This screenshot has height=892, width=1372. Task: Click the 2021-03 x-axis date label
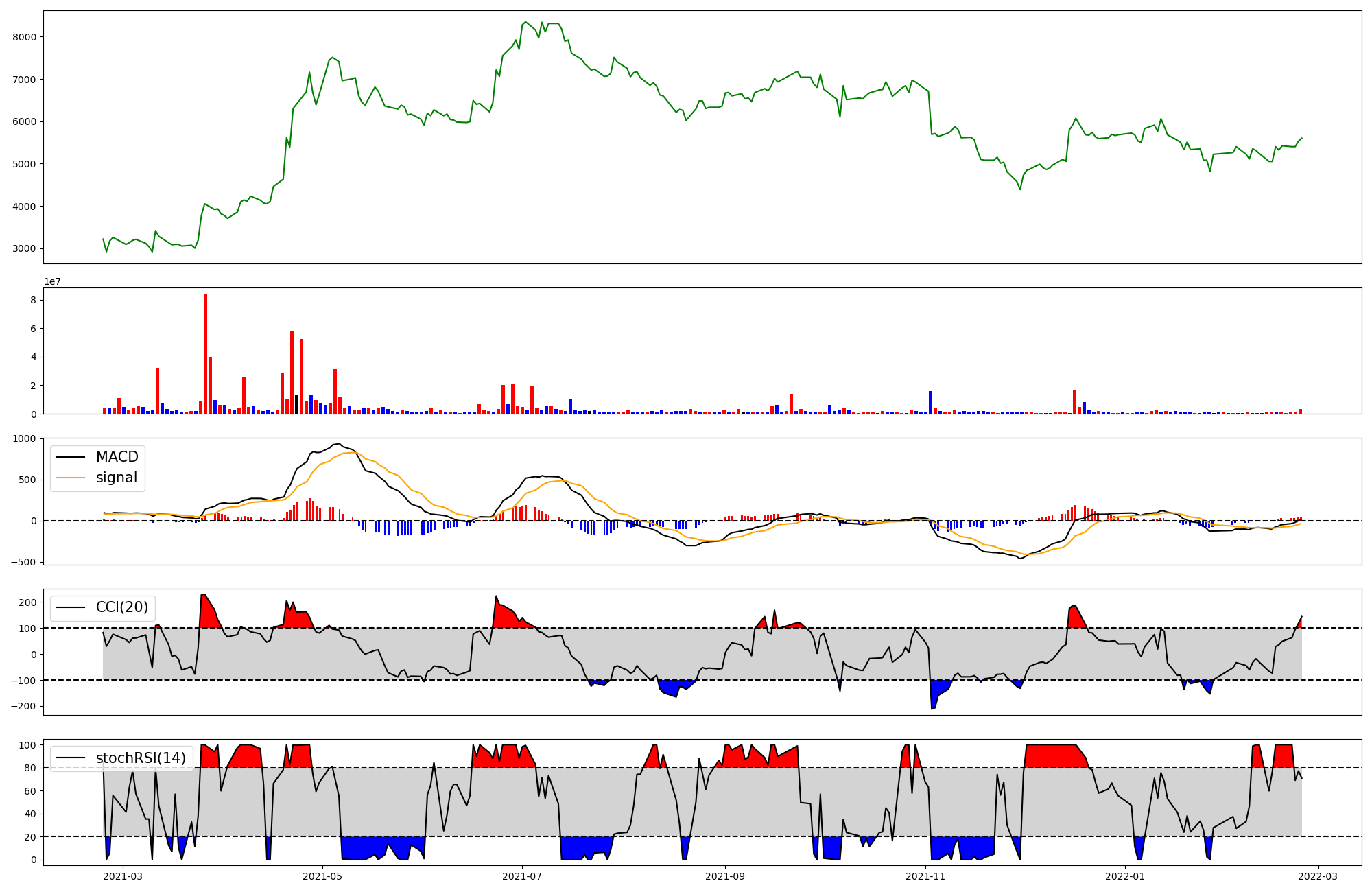click(122, 876)
